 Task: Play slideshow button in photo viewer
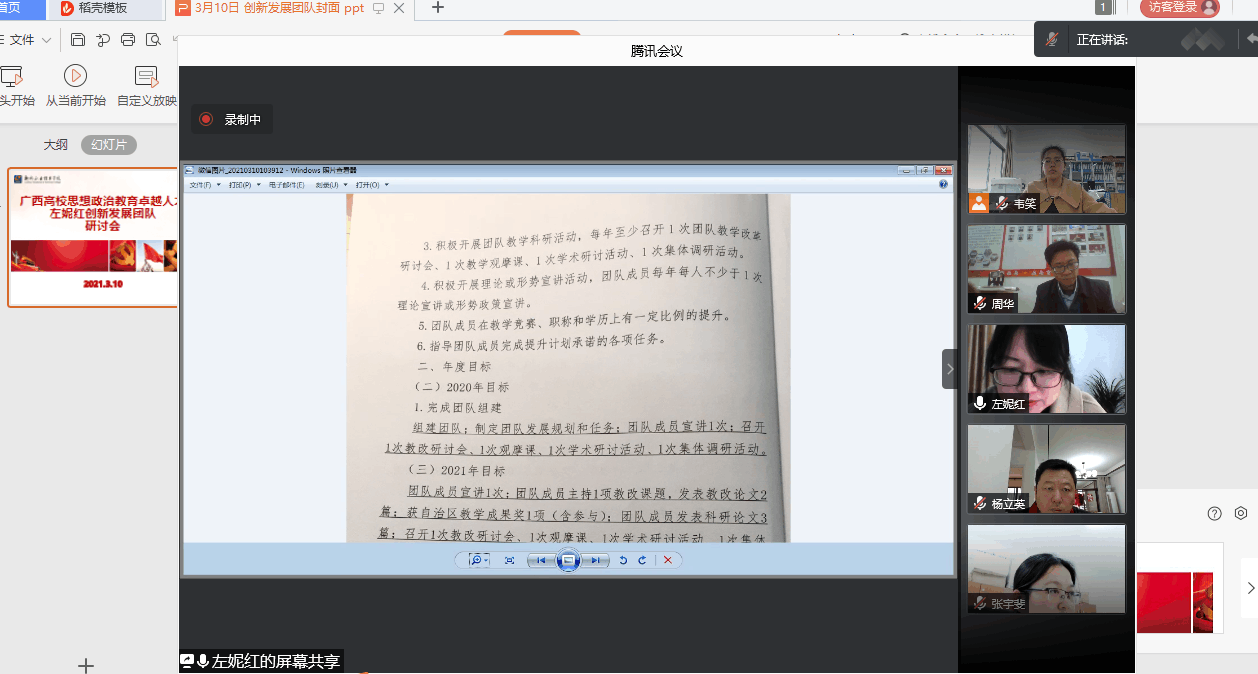tap(568, 561)
